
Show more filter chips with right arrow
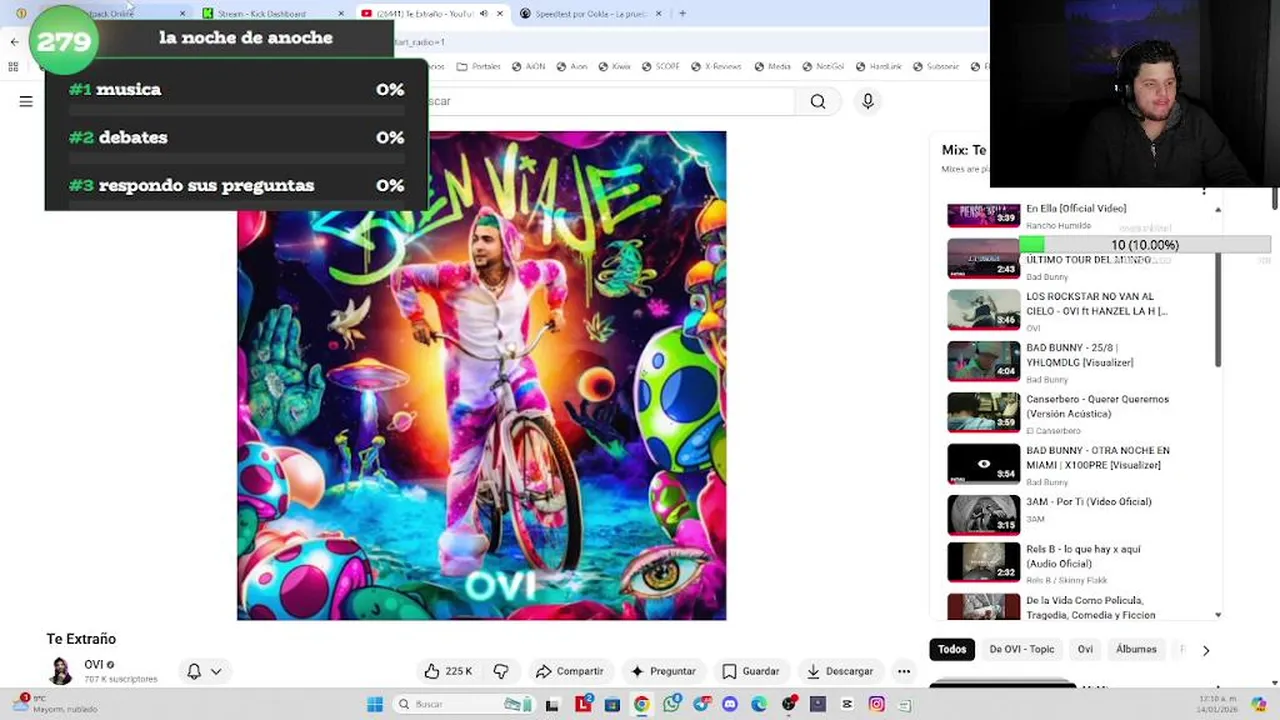point(1206,650)
